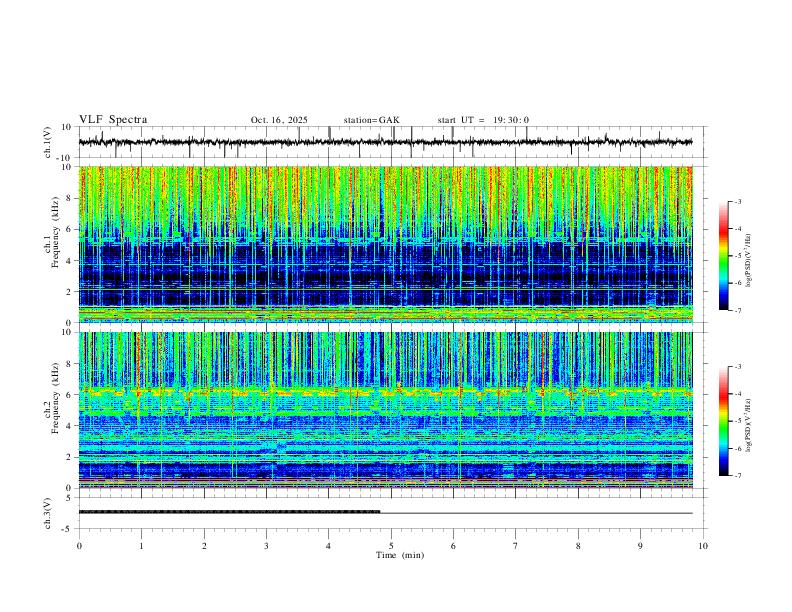Click the 'ch.3(V)' axis label

coord(48,513)
